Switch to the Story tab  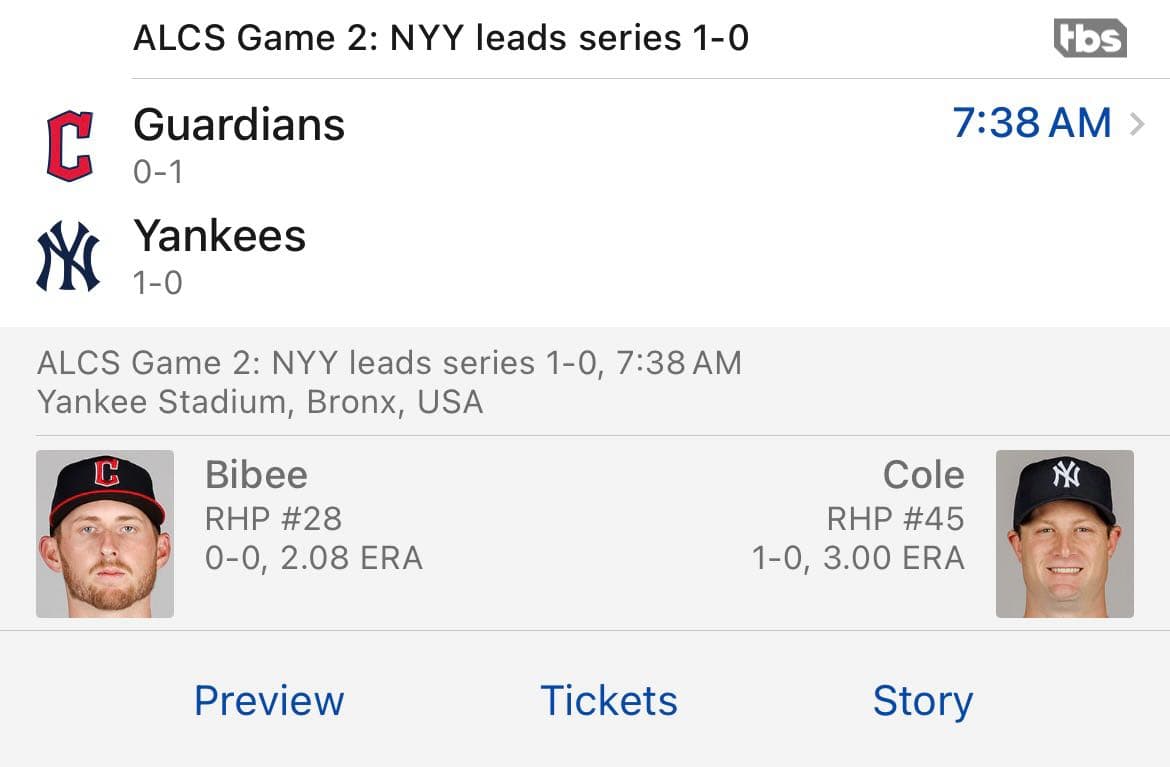tap(922, 701)
